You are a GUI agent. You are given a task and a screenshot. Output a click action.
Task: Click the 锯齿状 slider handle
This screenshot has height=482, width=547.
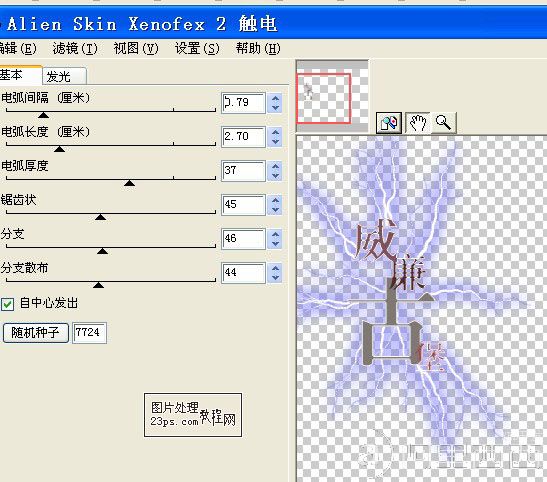[x=100, y=217]
